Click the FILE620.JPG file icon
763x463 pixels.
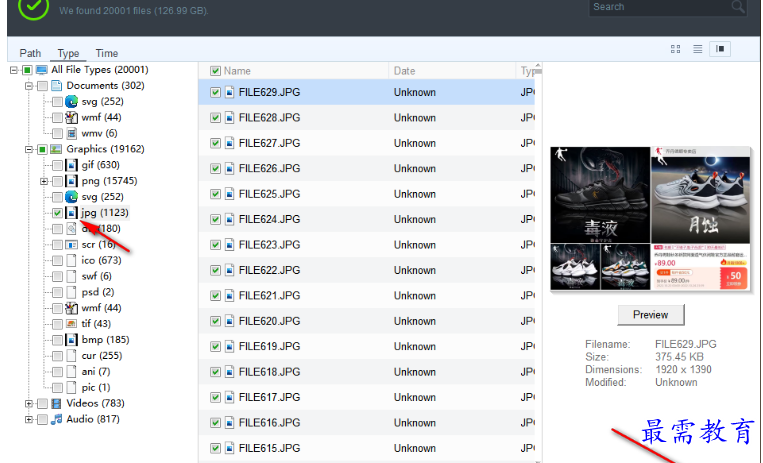230,321
